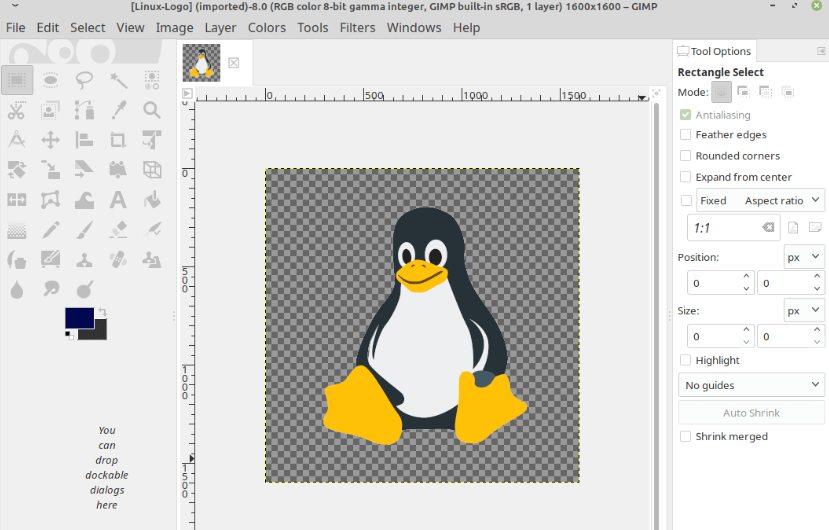
Task: Open the Tool Options tab menu button
Action: (x=821, y=51)
